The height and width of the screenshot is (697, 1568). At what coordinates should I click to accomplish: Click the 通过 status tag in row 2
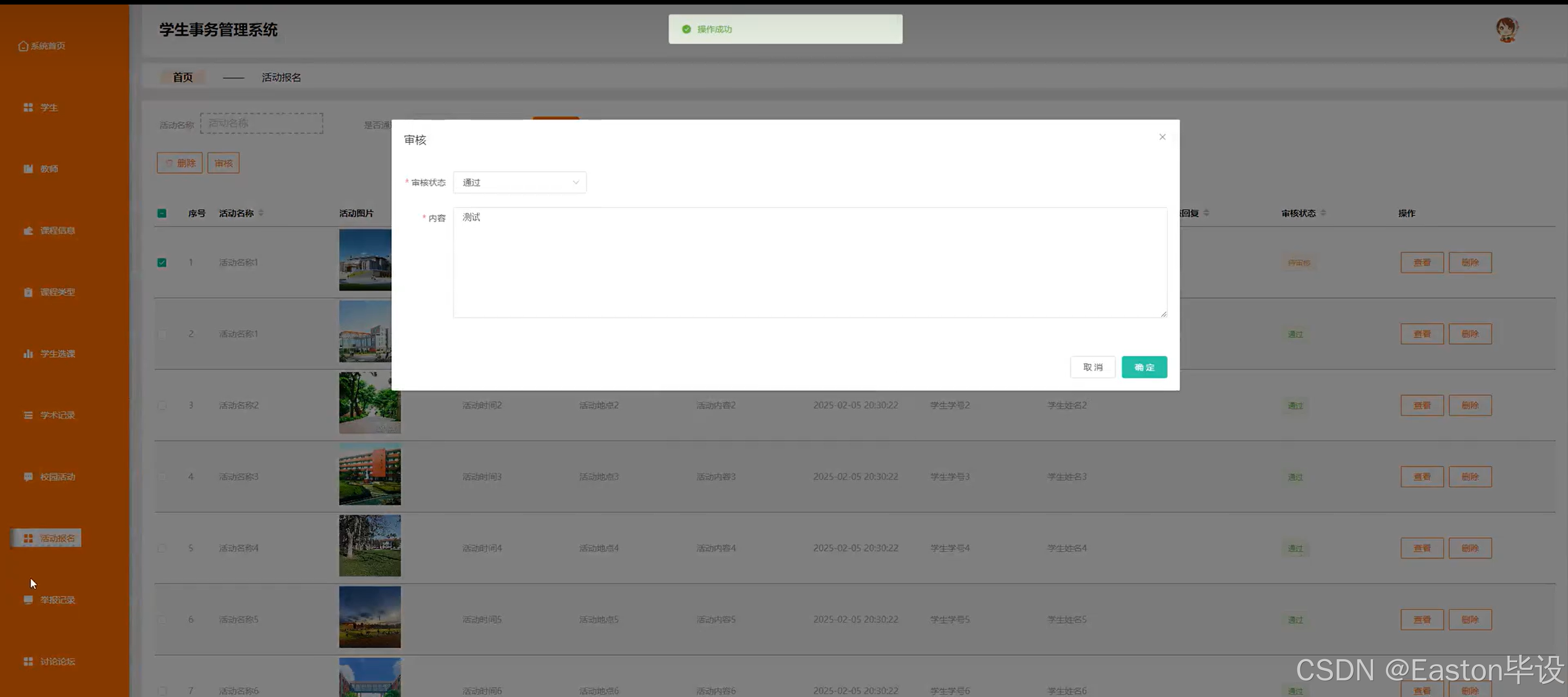(x=1295, y=334)
